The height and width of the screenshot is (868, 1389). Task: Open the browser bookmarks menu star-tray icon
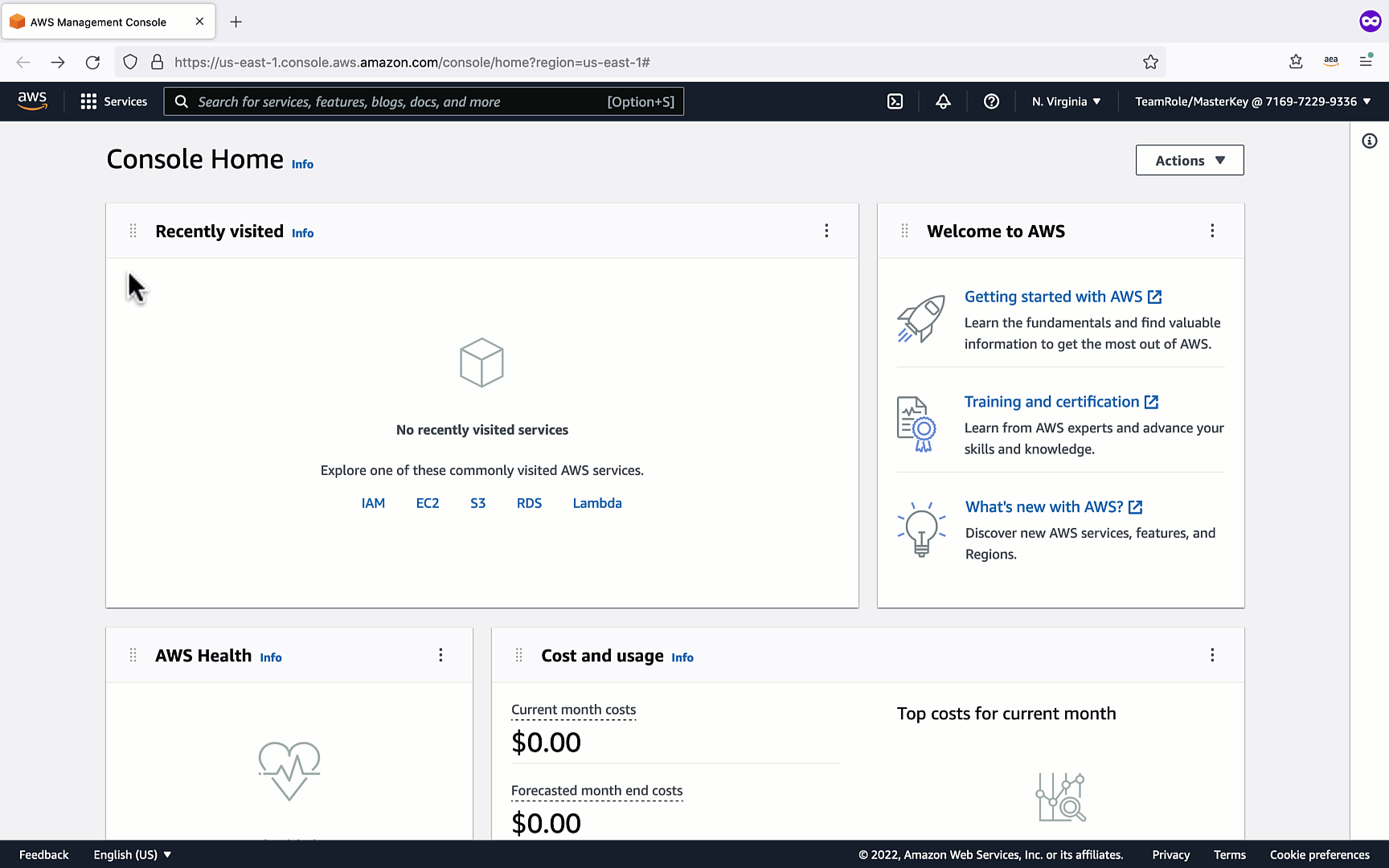coord(1296,62)
